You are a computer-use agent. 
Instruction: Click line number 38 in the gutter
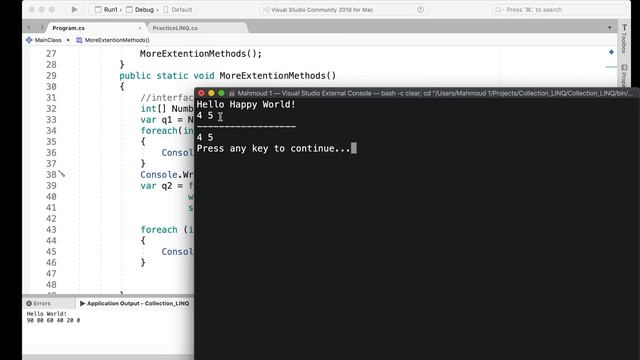point(51,175)
